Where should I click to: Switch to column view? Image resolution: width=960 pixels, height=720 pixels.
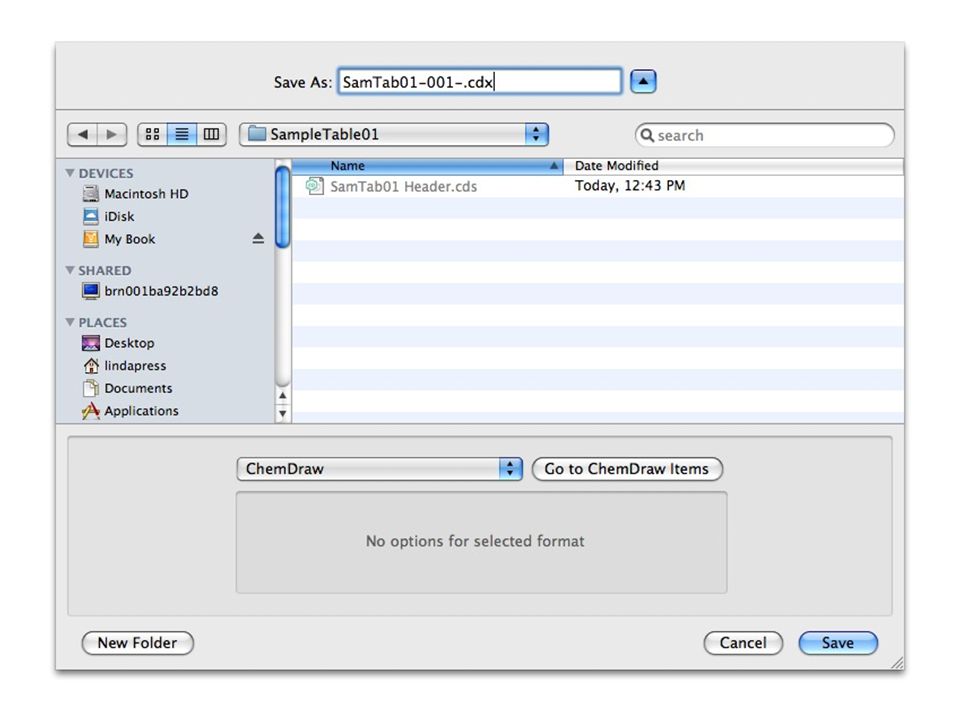(211, 134)
